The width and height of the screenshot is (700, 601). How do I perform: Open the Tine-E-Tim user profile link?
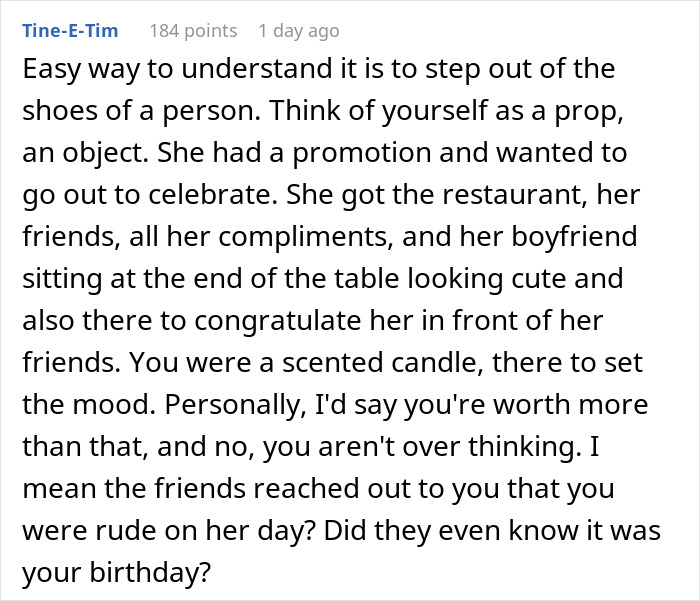pos(69,31)
